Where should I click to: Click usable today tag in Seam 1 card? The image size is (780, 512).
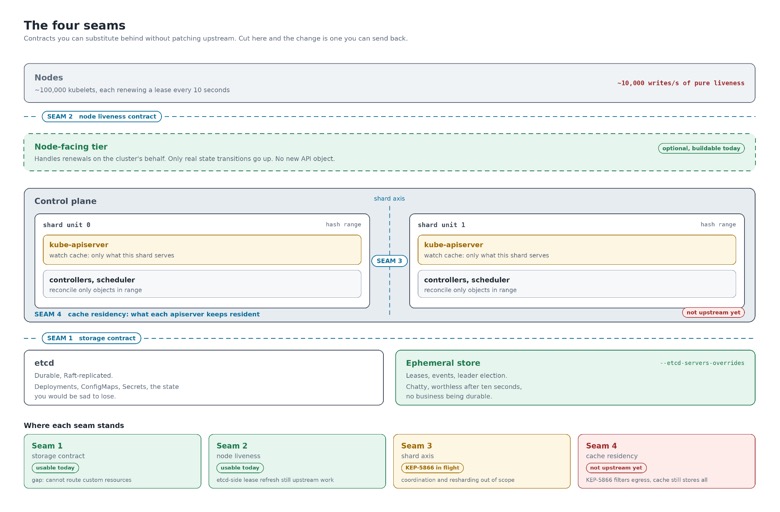[55, 468]
